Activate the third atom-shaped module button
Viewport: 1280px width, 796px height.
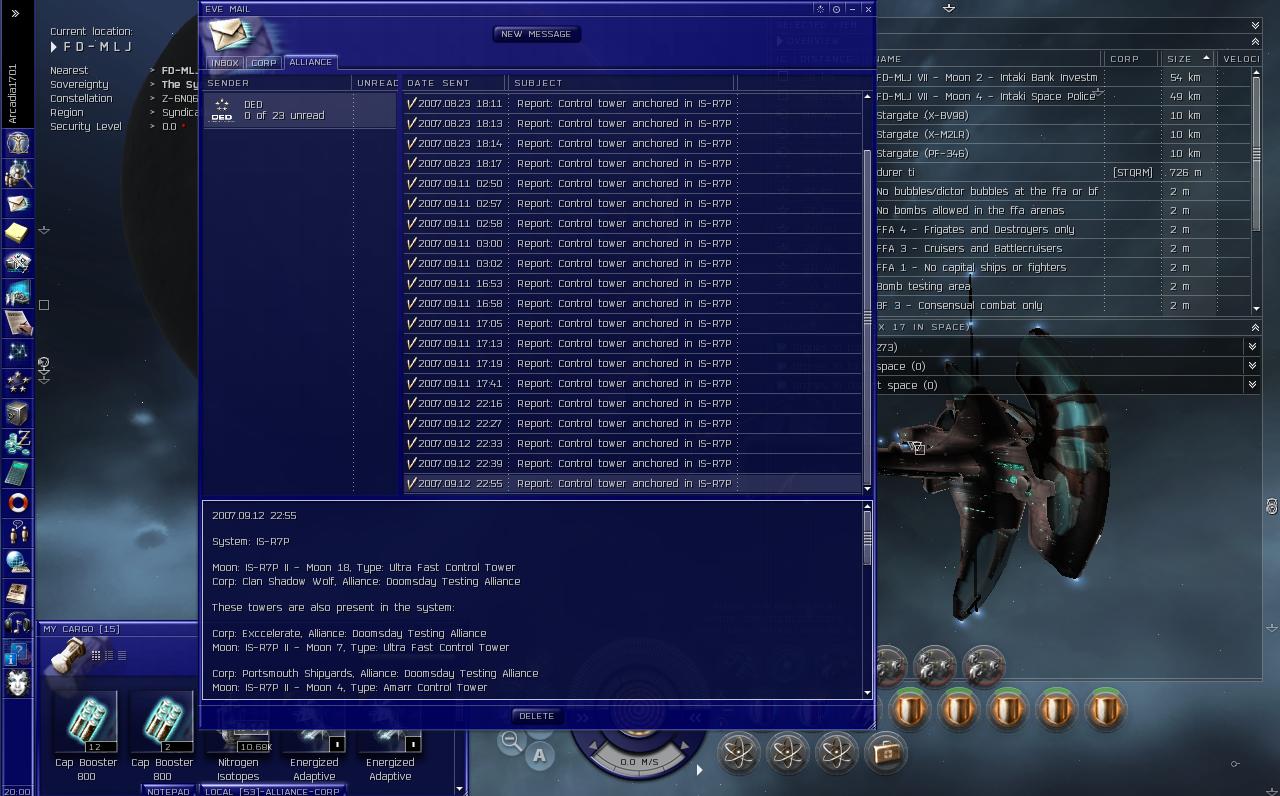click(x=837, y=752)
